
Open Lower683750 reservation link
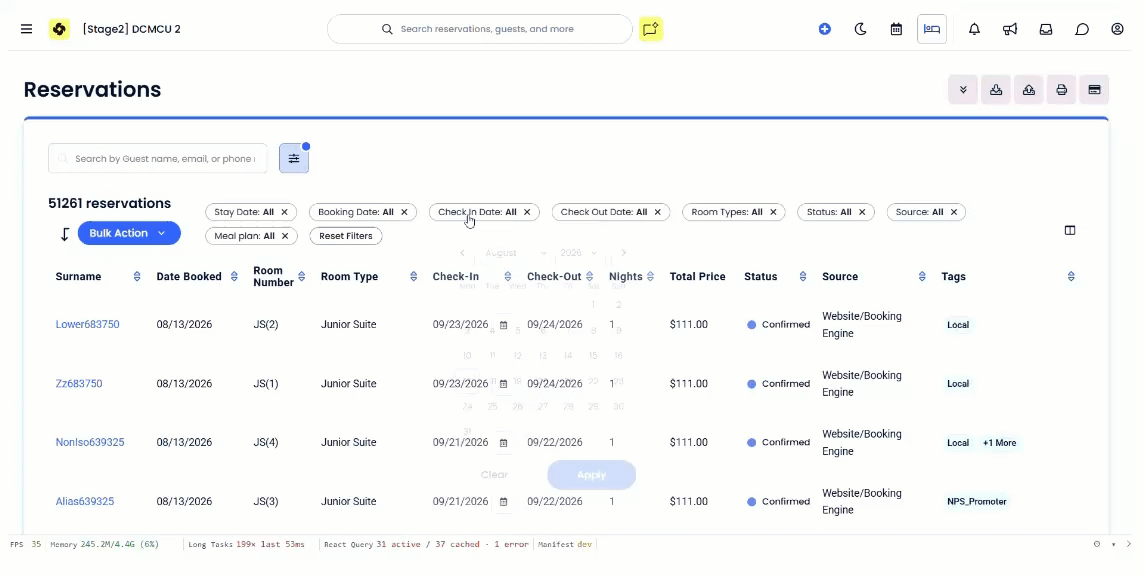pyautogui.click(x=88, y=324)
